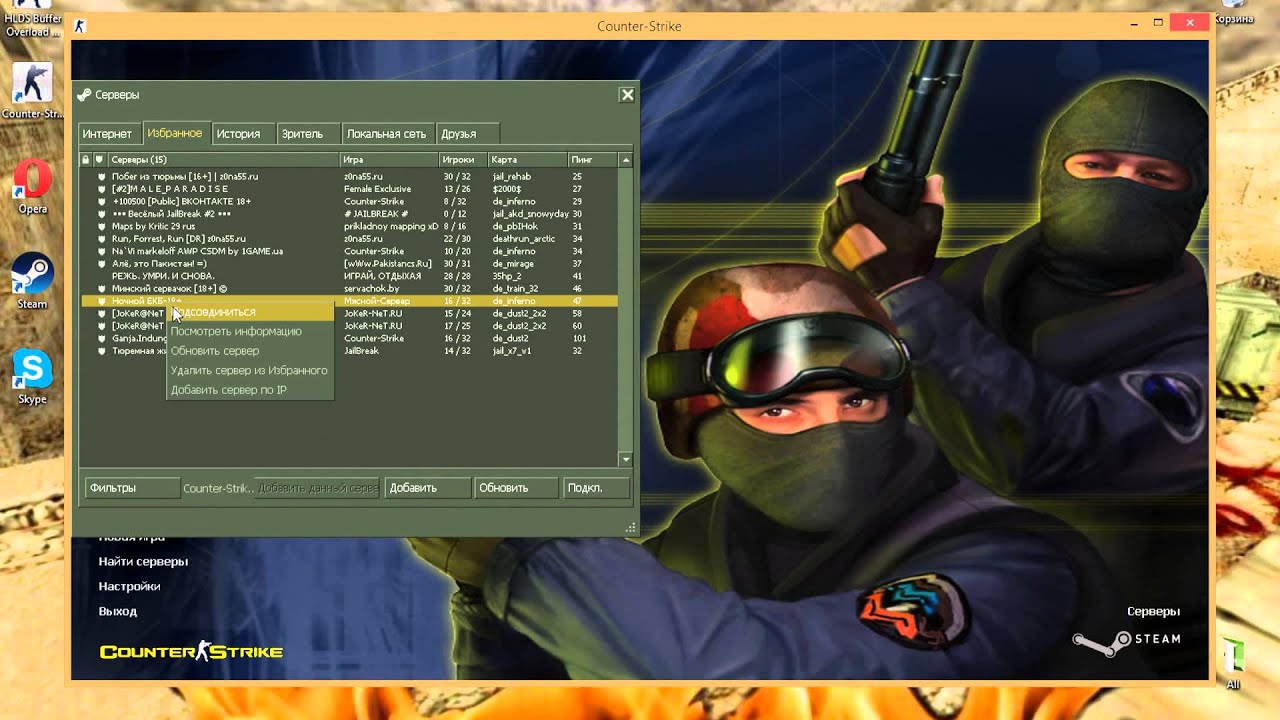
Task: Click the dialog resize grip corner
Action: click(631, 528)
